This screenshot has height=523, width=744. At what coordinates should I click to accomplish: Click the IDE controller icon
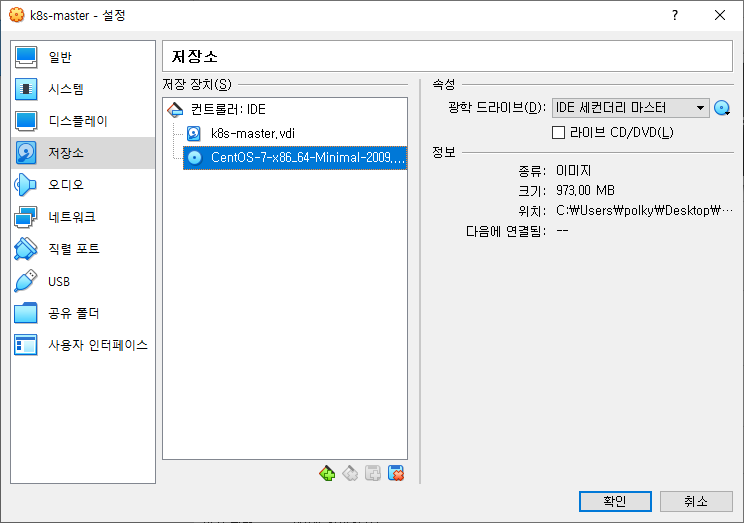click(175, 110)
